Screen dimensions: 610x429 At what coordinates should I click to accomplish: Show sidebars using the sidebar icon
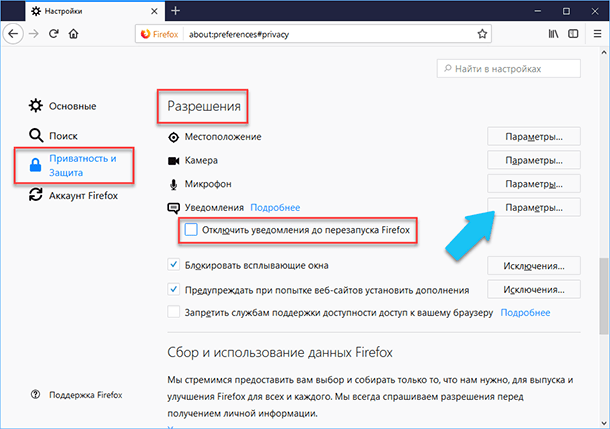tap(573, 34)
